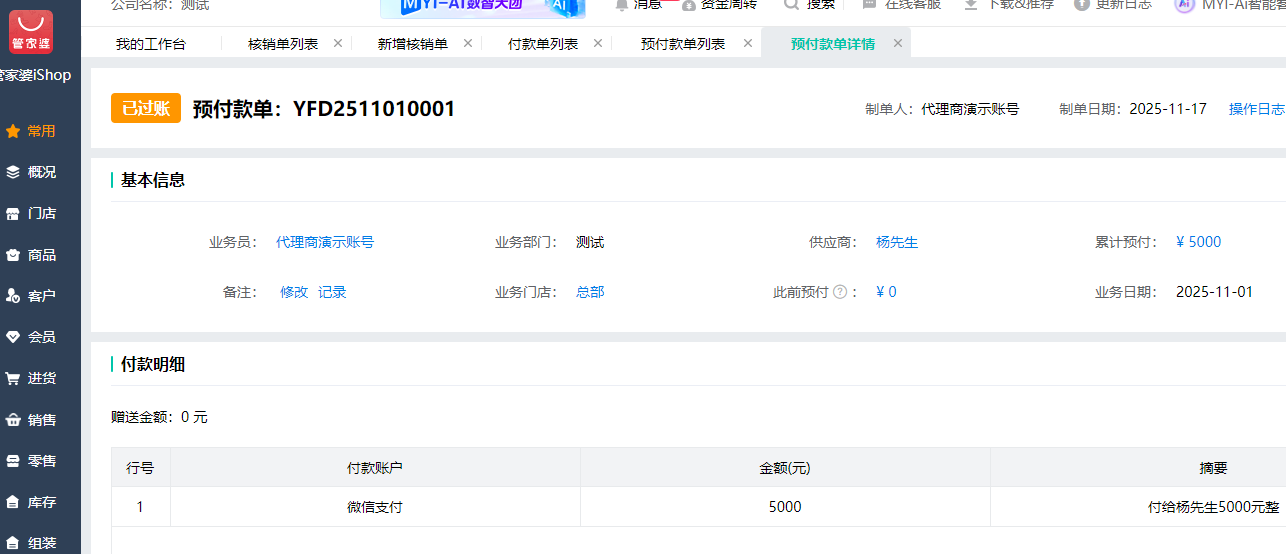Click the 业务日期 value 2025-11-01
1286x554 pixels.
[1214, 292]
